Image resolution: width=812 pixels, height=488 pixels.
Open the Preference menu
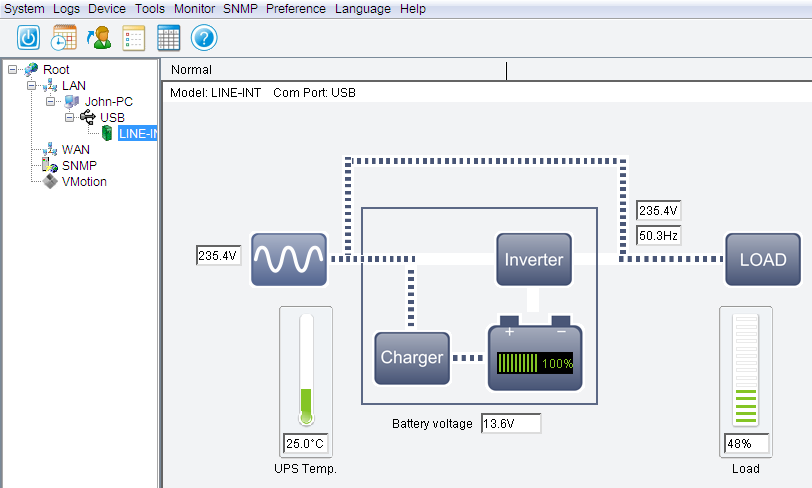click(296, 9)
